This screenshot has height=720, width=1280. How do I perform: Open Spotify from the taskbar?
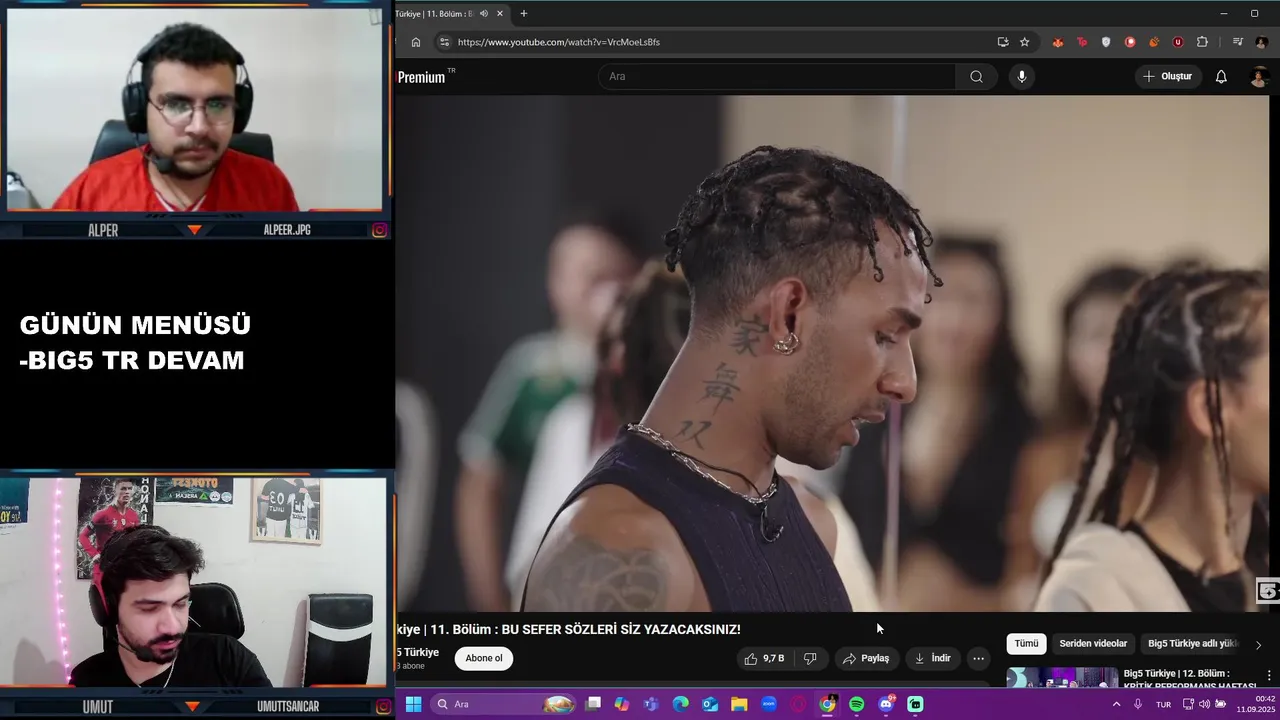click(856, 704)
